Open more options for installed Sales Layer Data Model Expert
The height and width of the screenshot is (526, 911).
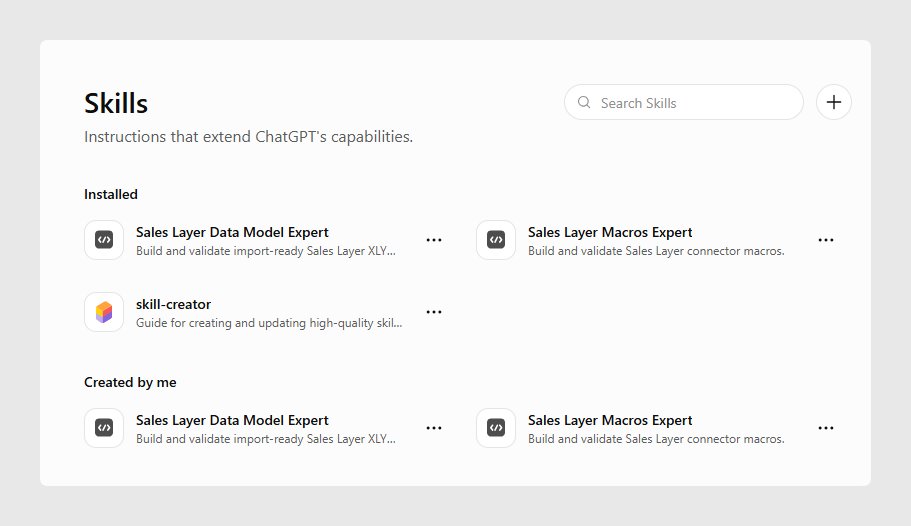(x=434, y=240)
